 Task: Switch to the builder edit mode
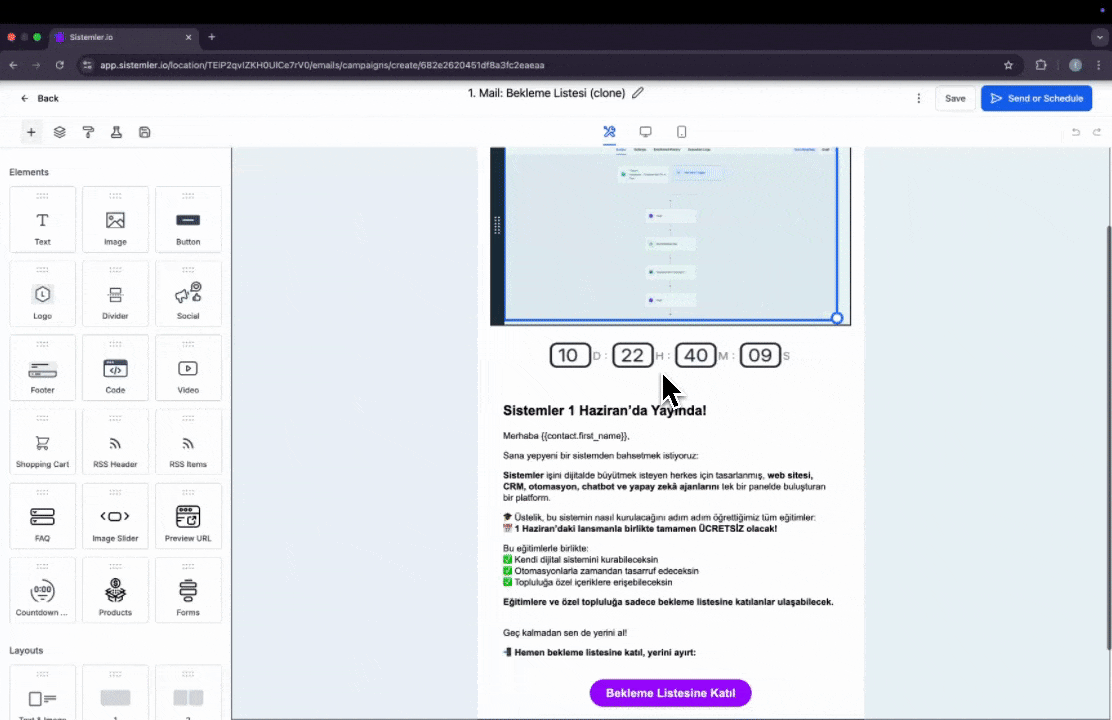coord(609,132)
